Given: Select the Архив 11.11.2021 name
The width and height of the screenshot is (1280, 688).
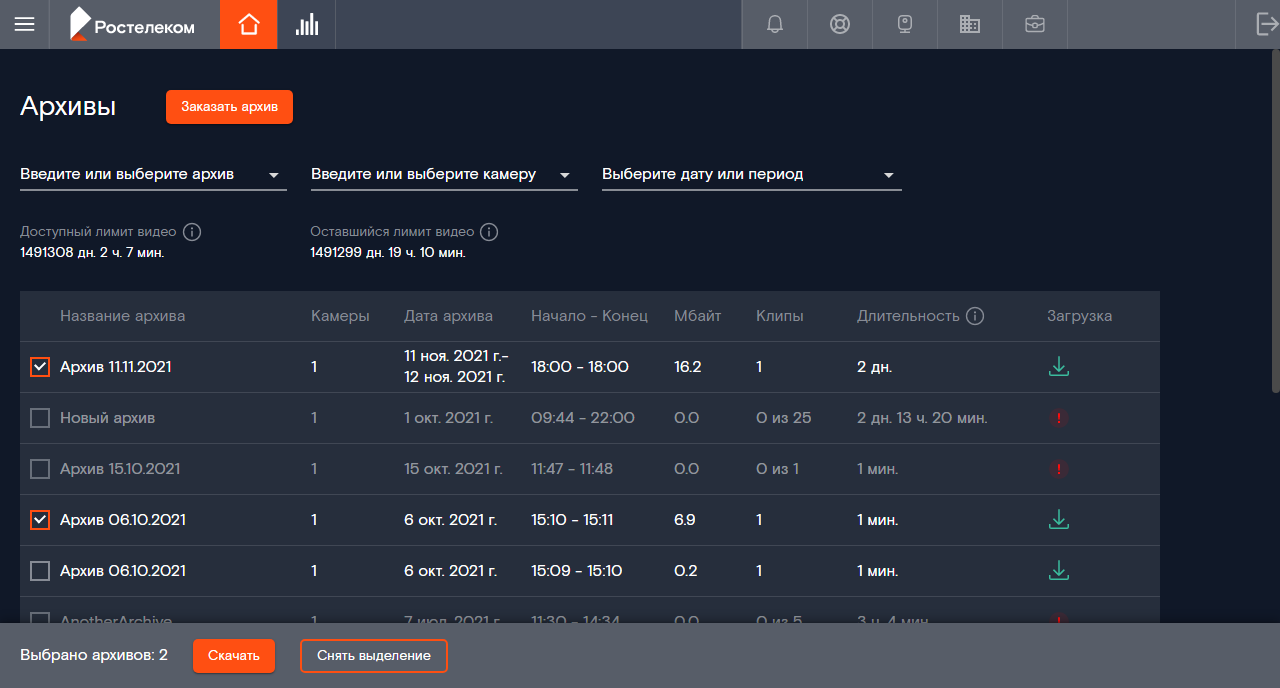Looking at the screenshot, I should coord(115,367).
